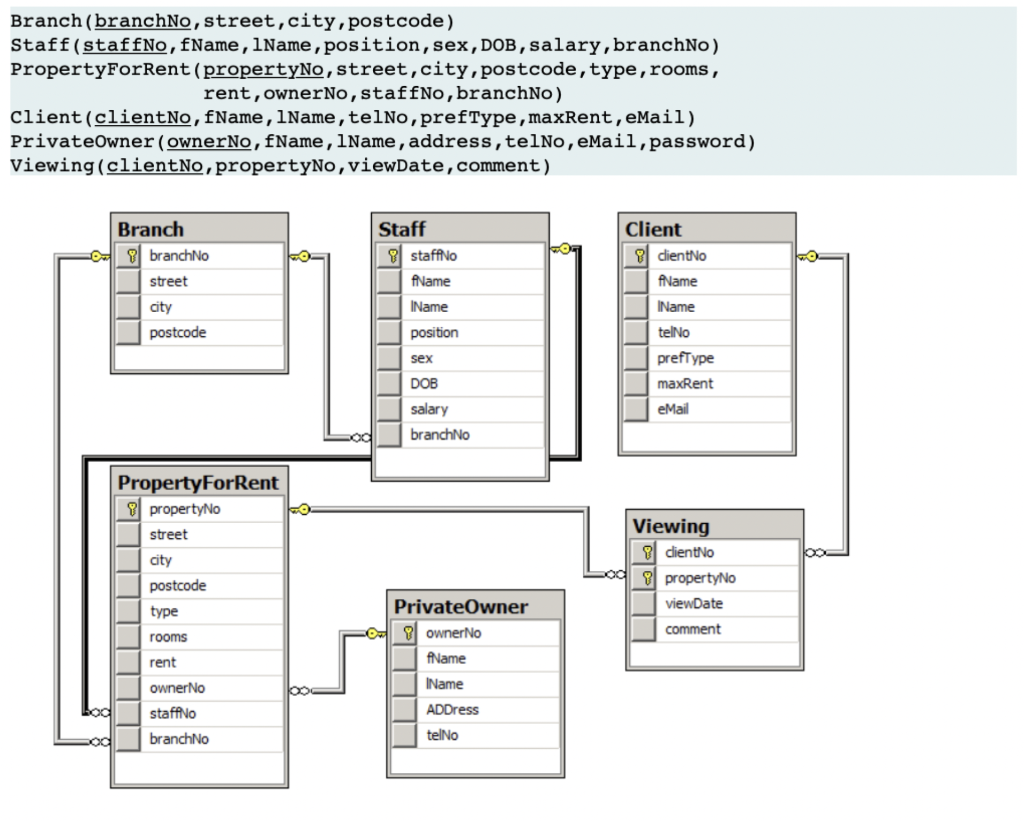
Task: Select the street column in Branch table
Action: (x=199, y=282)
